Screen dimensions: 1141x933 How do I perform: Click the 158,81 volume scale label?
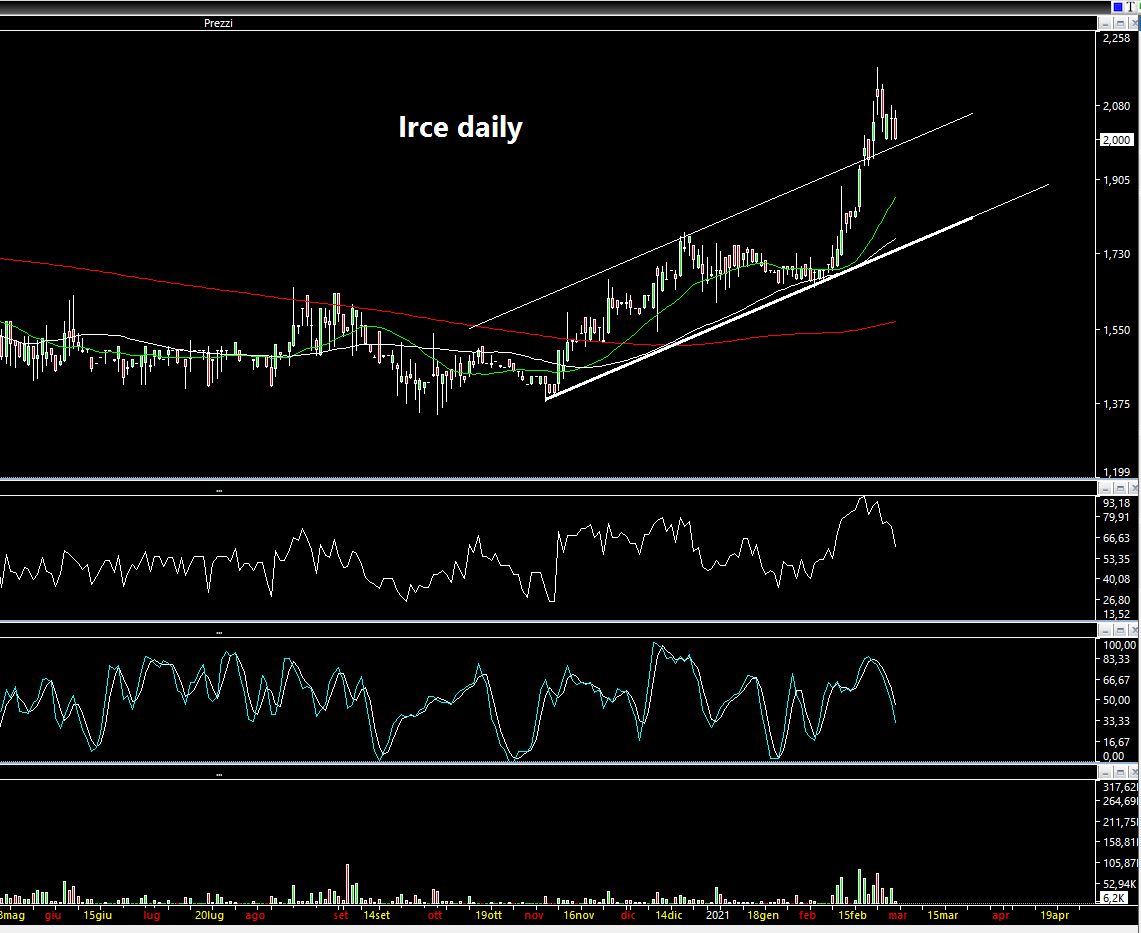point(1121,843)
